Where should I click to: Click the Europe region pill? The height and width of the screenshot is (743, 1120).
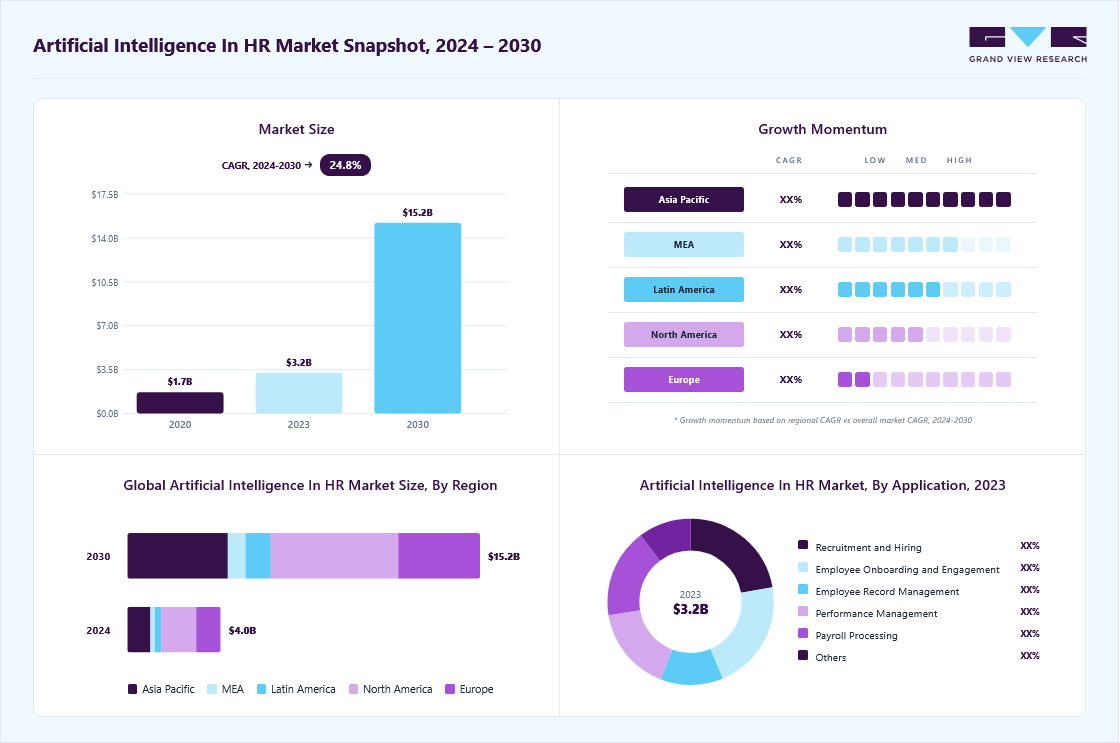[x=684, y=379]
